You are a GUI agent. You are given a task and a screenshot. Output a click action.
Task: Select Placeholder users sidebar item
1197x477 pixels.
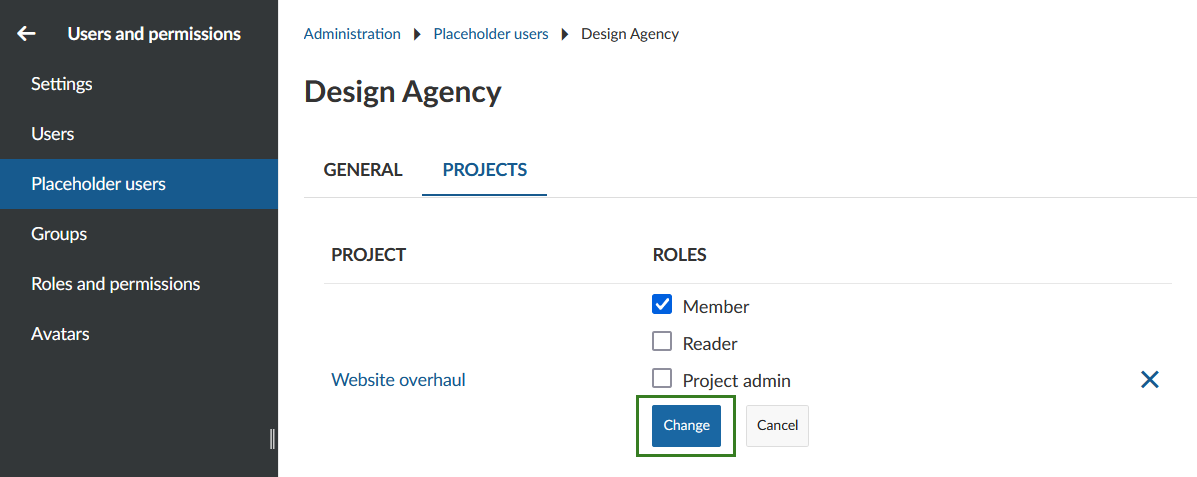pos(98,184)
